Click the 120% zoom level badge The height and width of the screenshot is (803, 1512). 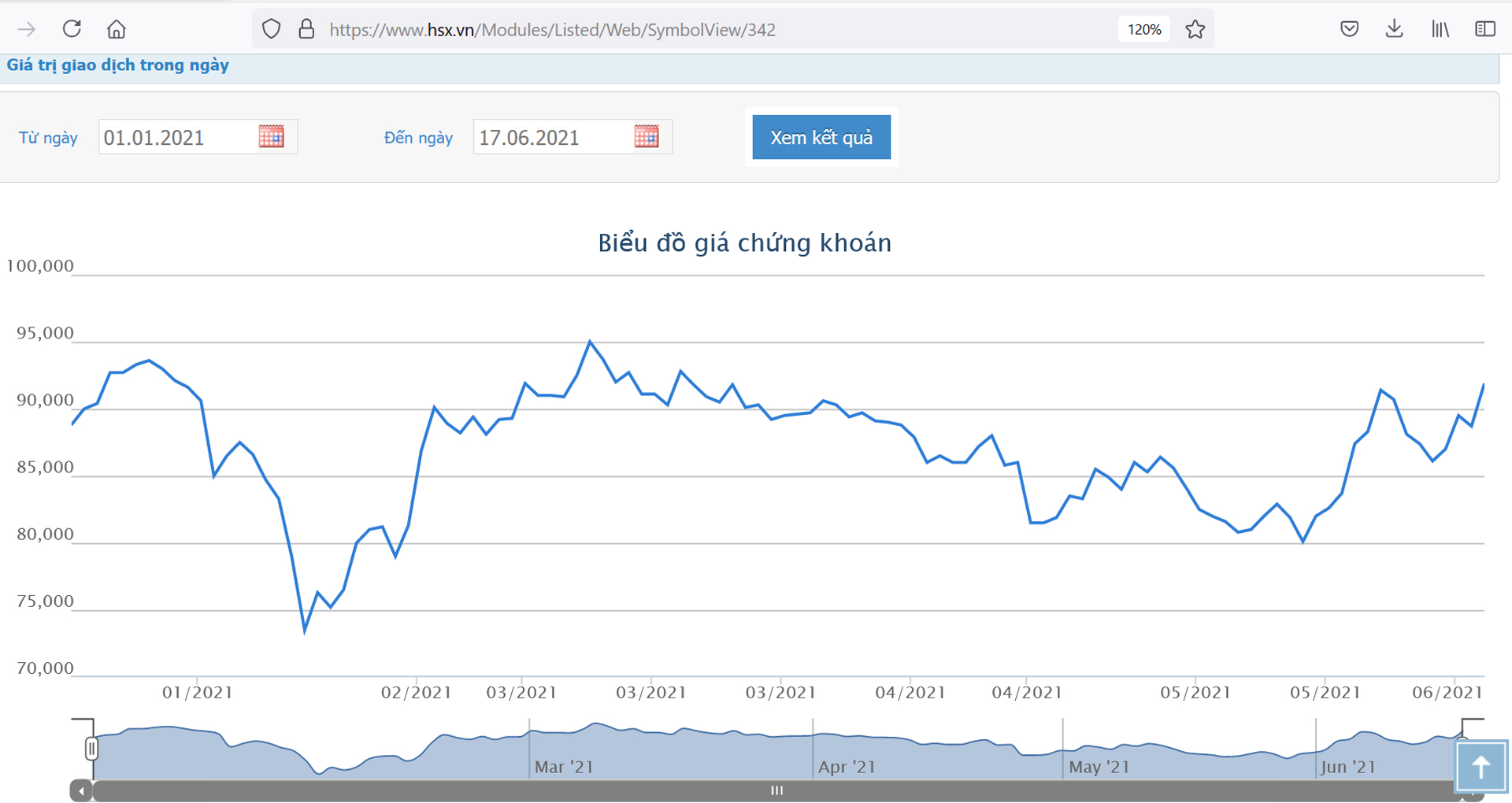pos(1144,30)
